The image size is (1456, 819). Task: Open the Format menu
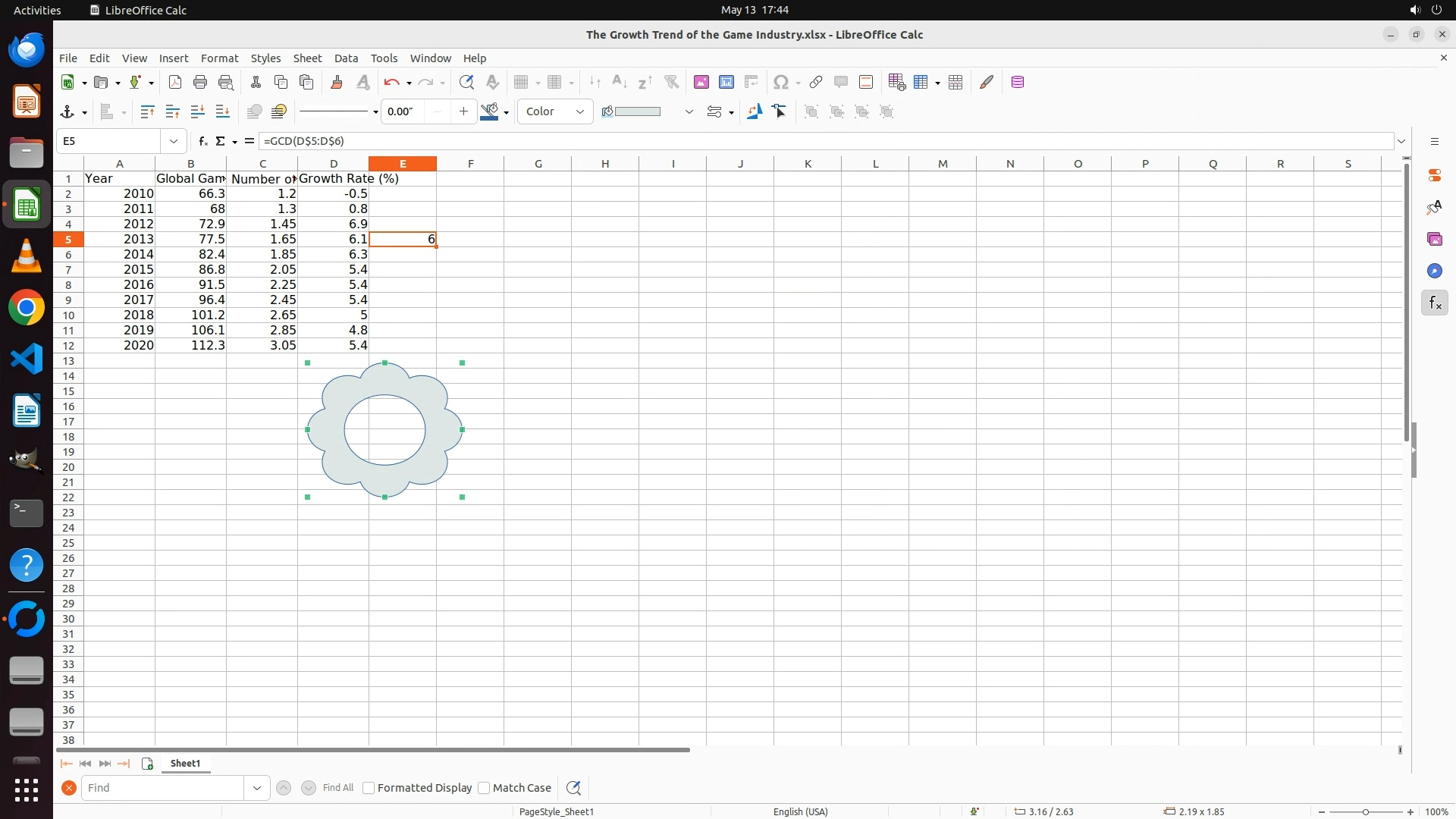coord(219,58)
